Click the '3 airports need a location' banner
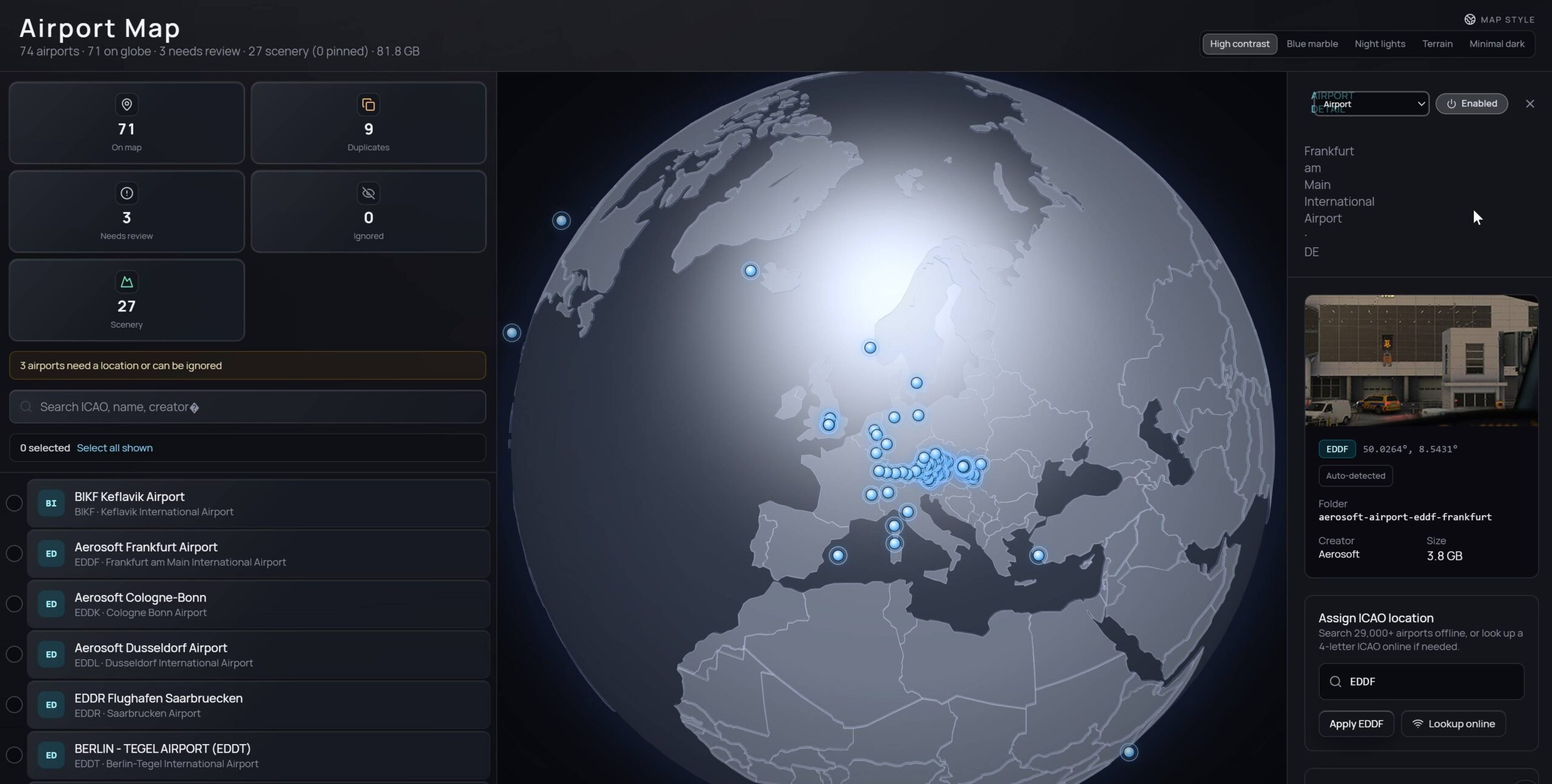The width and height of the screenshot is (1552, 784). pos(247,365)
